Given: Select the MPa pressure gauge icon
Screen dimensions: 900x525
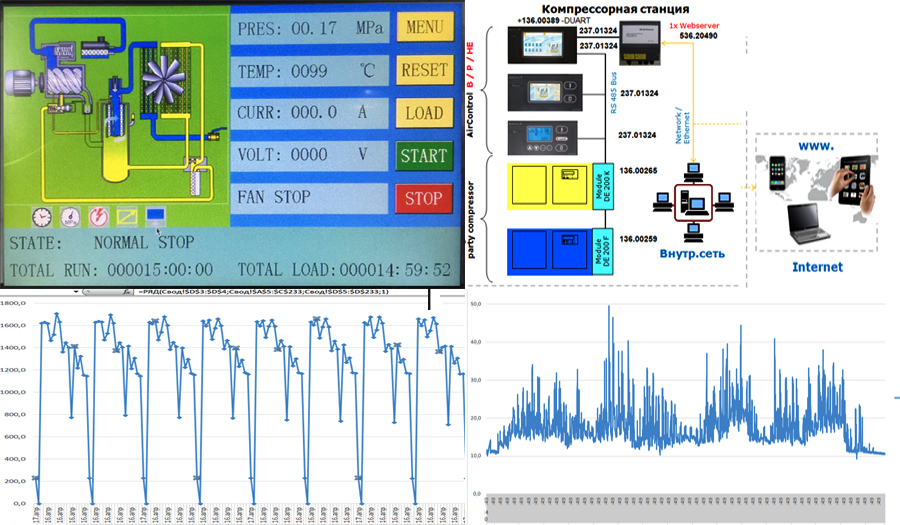Looking at the screenshot, I should coord(72,216).
